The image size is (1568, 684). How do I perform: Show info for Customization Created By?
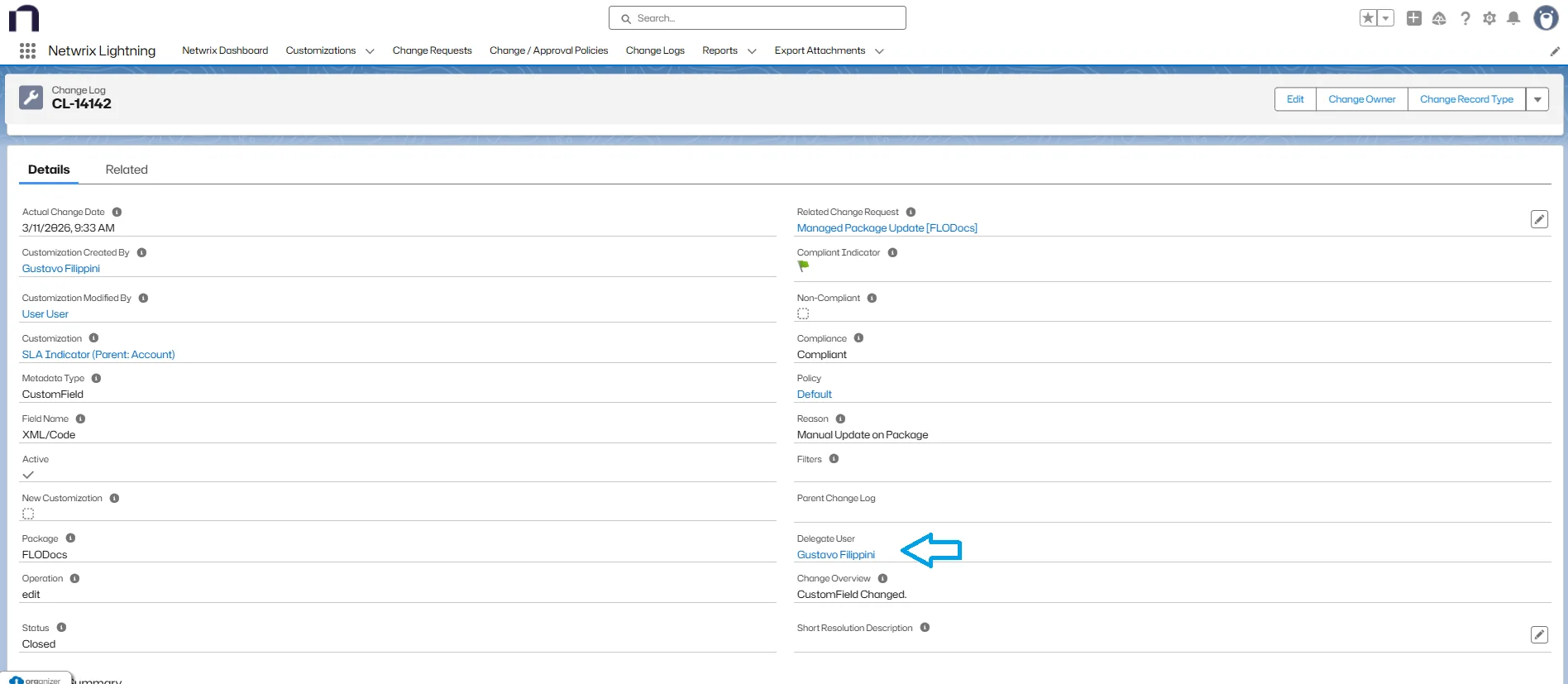click(x=141, y=252)
